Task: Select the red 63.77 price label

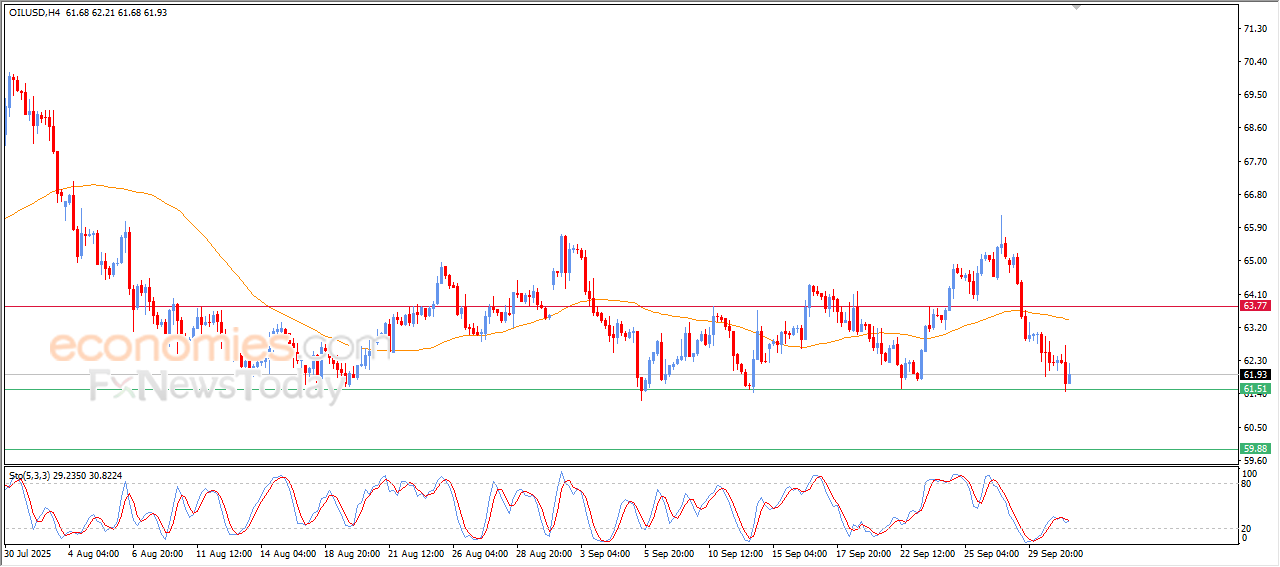Action: pyautogui.click(x=1254, y=306)
